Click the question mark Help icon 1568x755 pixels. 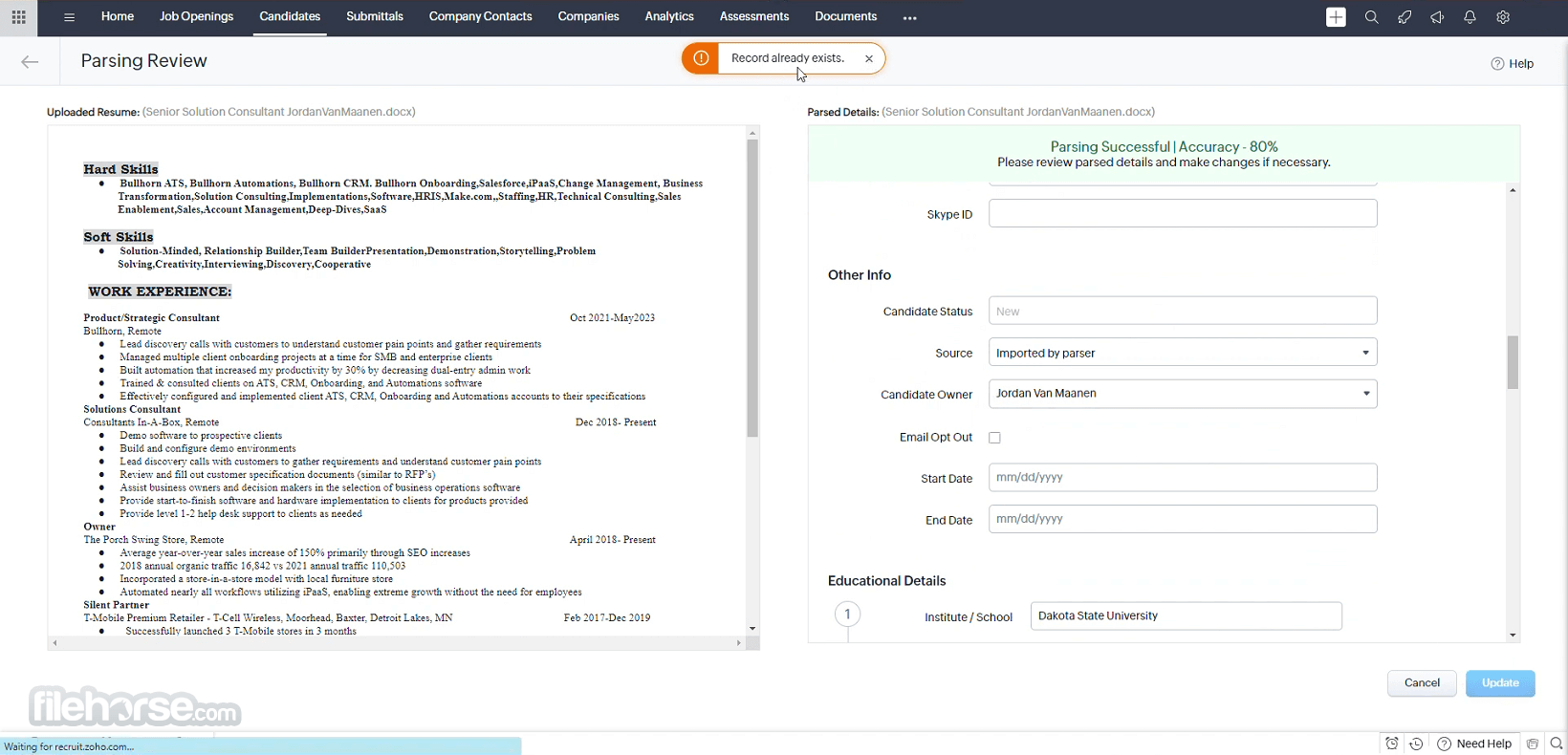tap(1497, 64)
